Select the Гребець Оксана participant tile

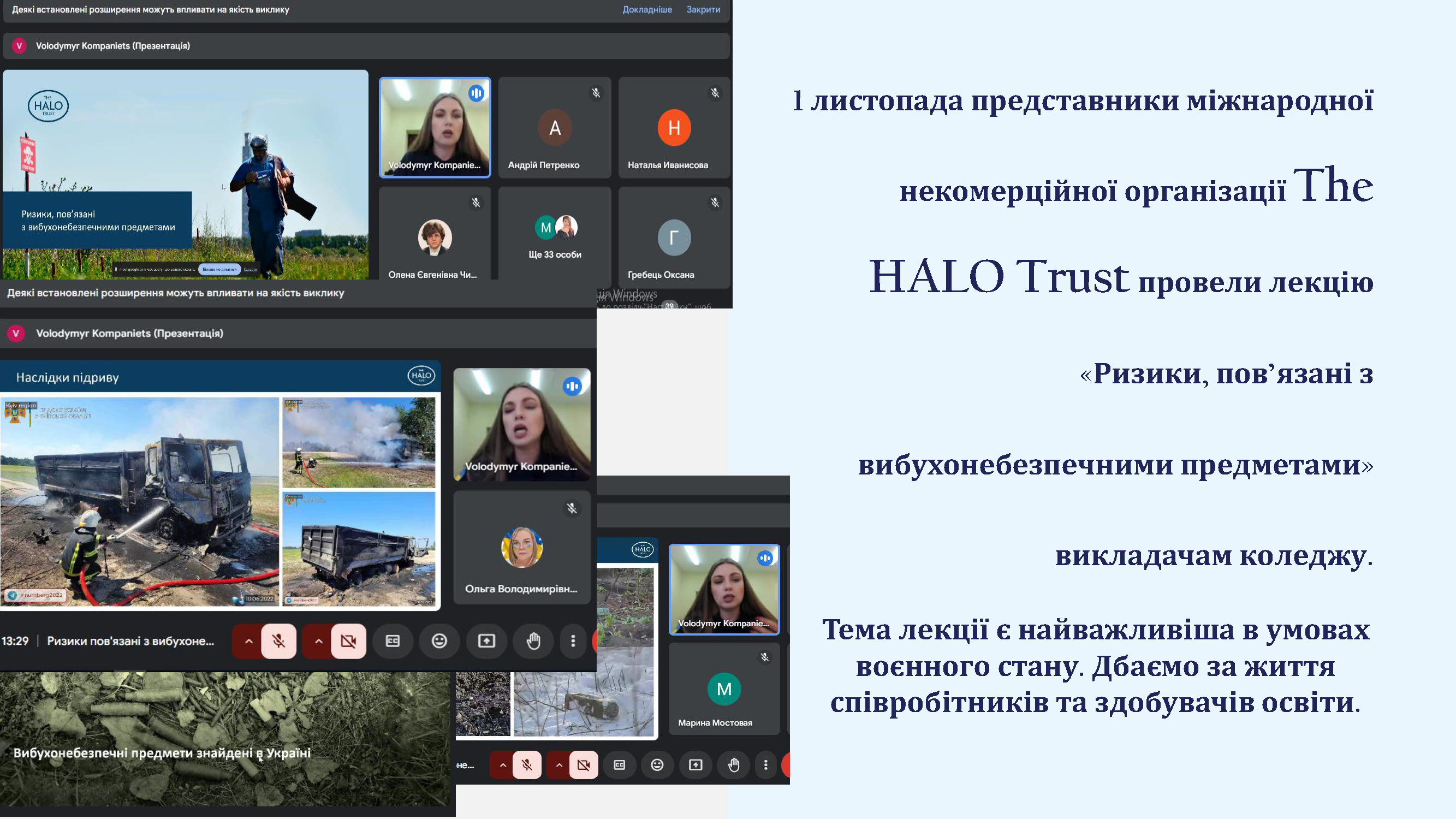pos(674,238)
